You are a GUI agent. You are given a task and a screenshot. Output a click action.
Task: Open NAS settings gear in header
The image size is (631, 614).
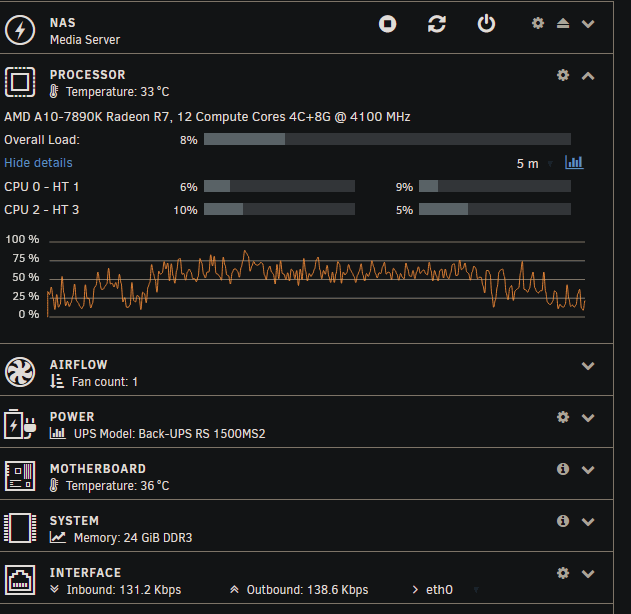coord(538,23)
